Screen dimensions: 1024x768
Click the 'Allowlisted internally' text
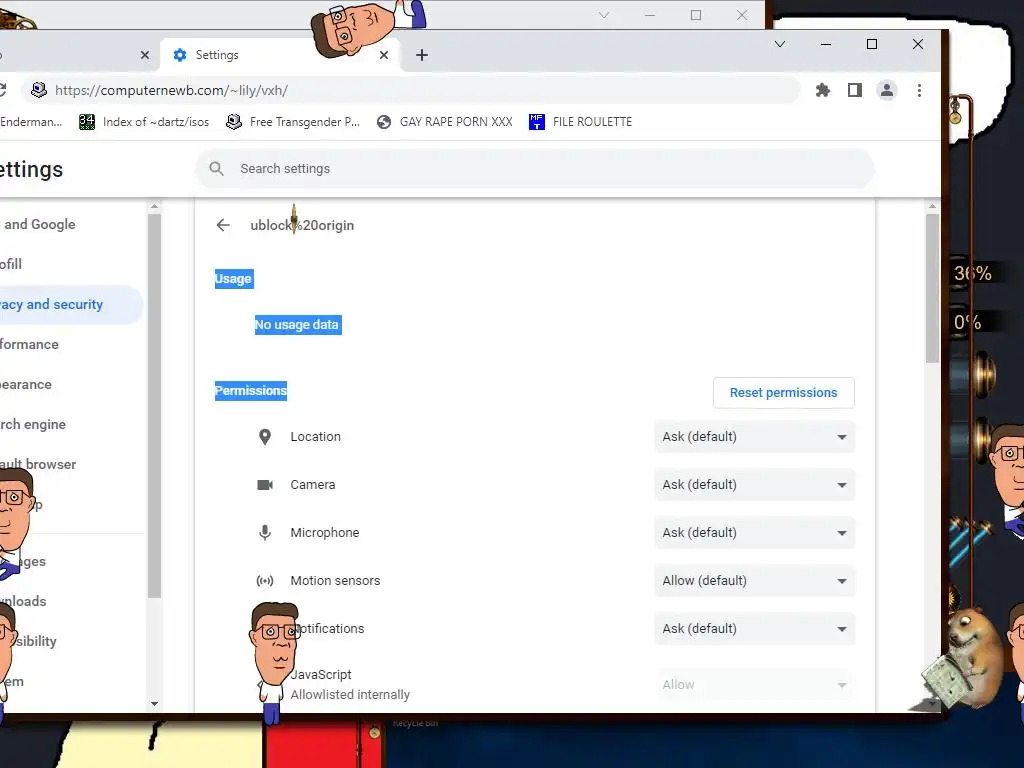click(350, 695)
